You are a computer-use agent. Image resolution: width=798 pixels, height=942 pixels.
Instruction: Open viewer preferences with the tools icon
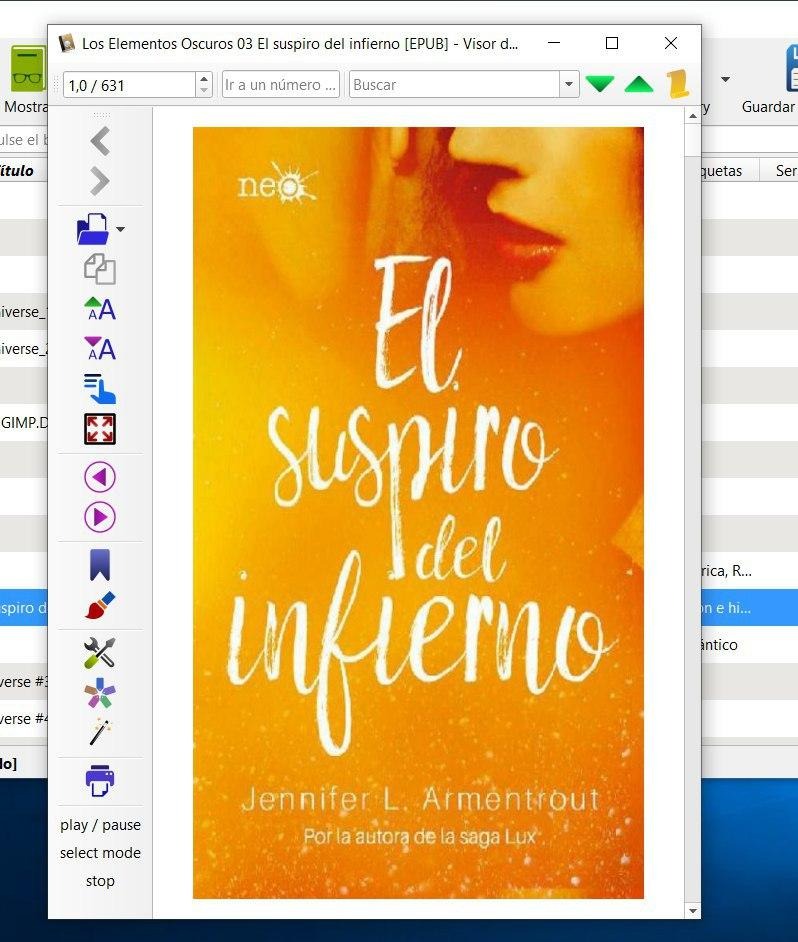(100, 652)
